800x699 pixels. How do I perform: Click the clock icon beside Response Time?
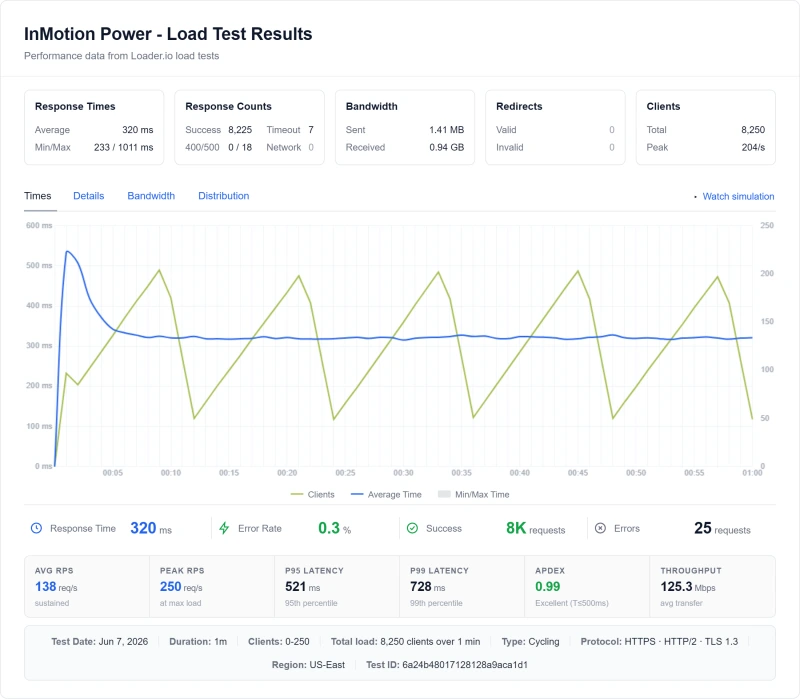pos(36,528)
